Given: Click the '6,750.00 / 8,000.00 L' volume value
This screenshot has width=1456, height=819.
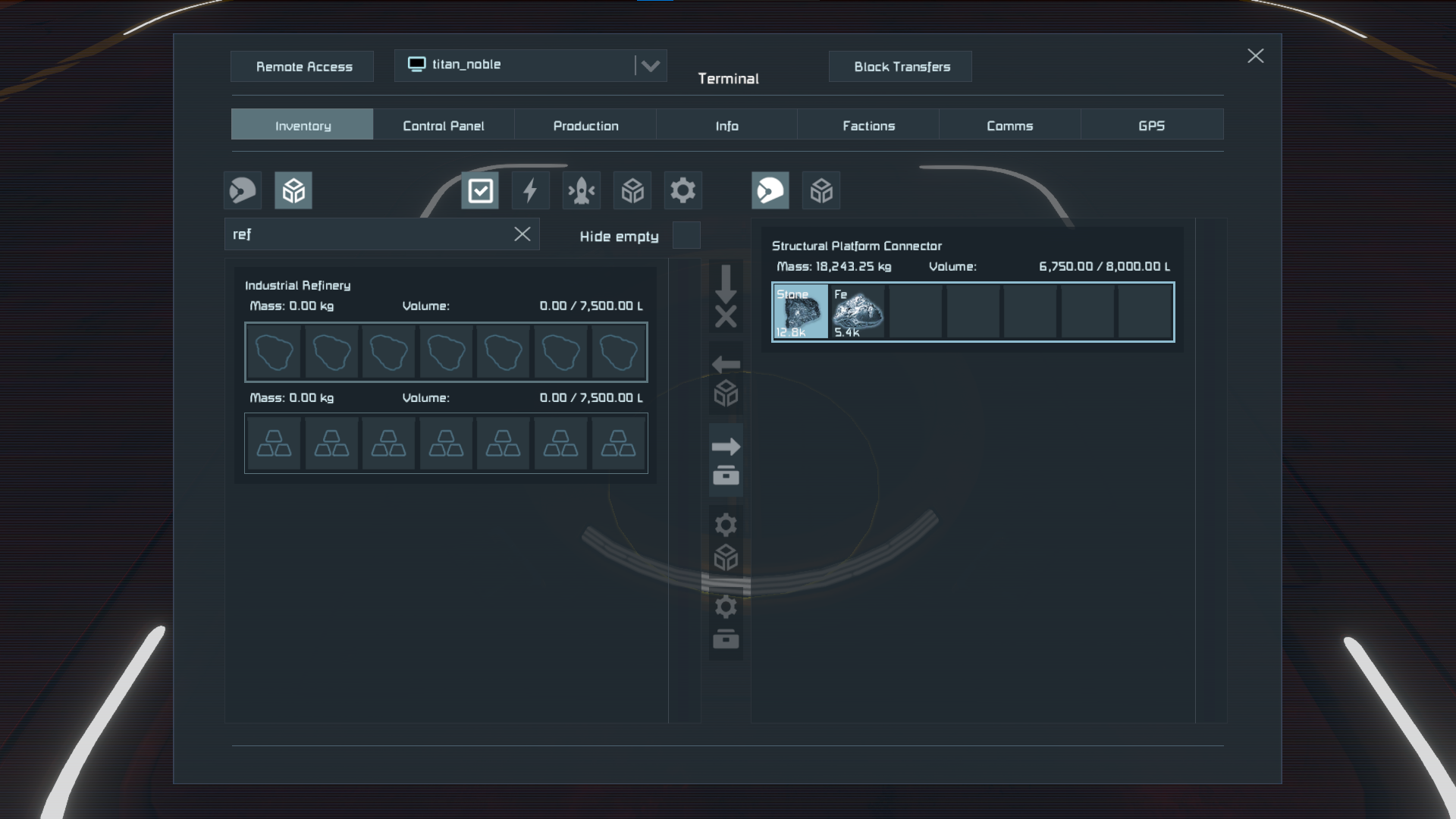Looking at the screenshot, I should pyautogui.click(x=1104, y=266).
